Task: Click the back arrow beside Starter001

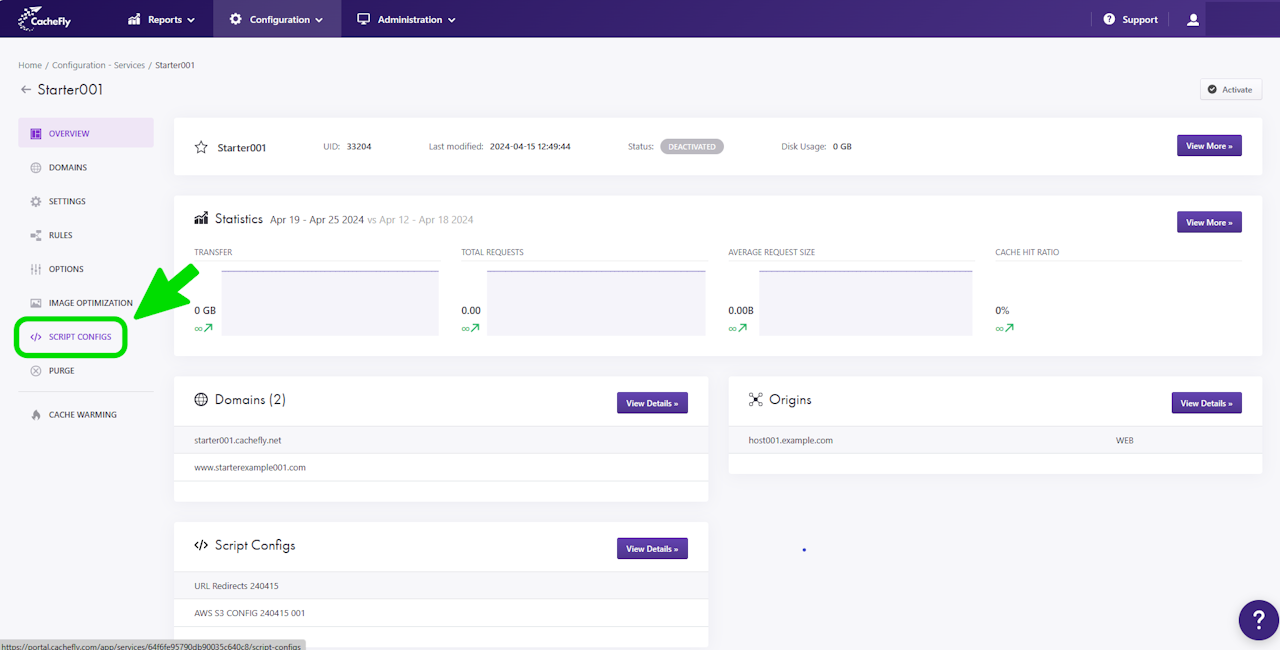Action: tap(25, 90)
